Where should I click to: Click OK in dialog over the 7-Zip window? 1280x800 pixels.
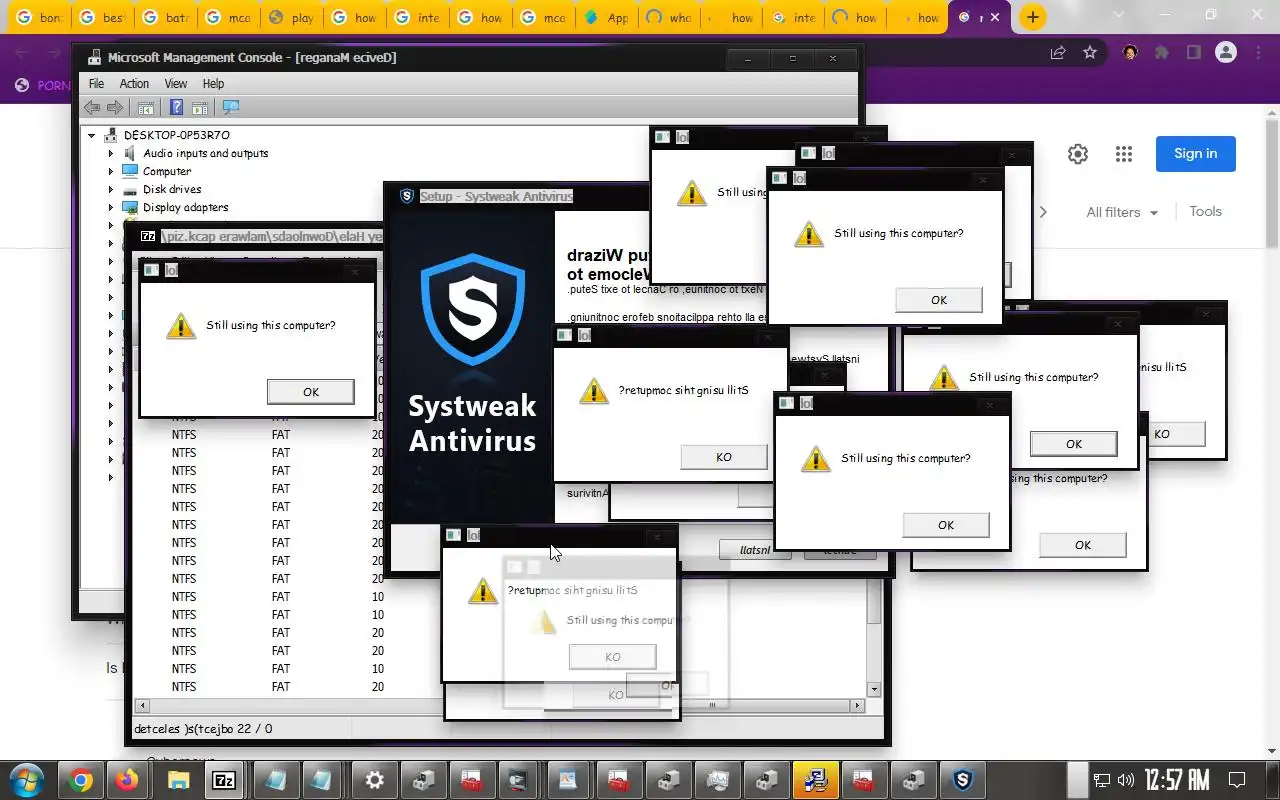pos(310,392)
